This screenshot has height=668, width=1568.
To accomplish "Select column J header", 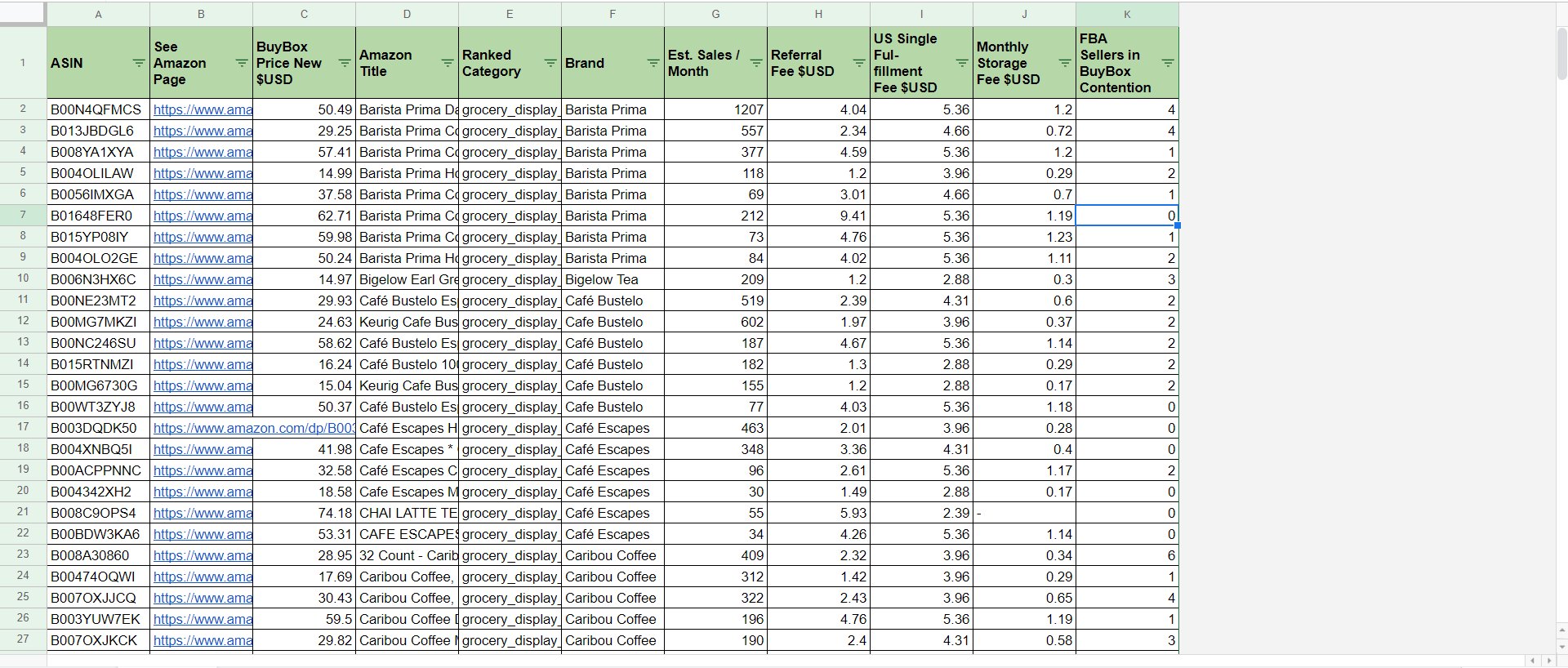I will [x=1025, y=14].
